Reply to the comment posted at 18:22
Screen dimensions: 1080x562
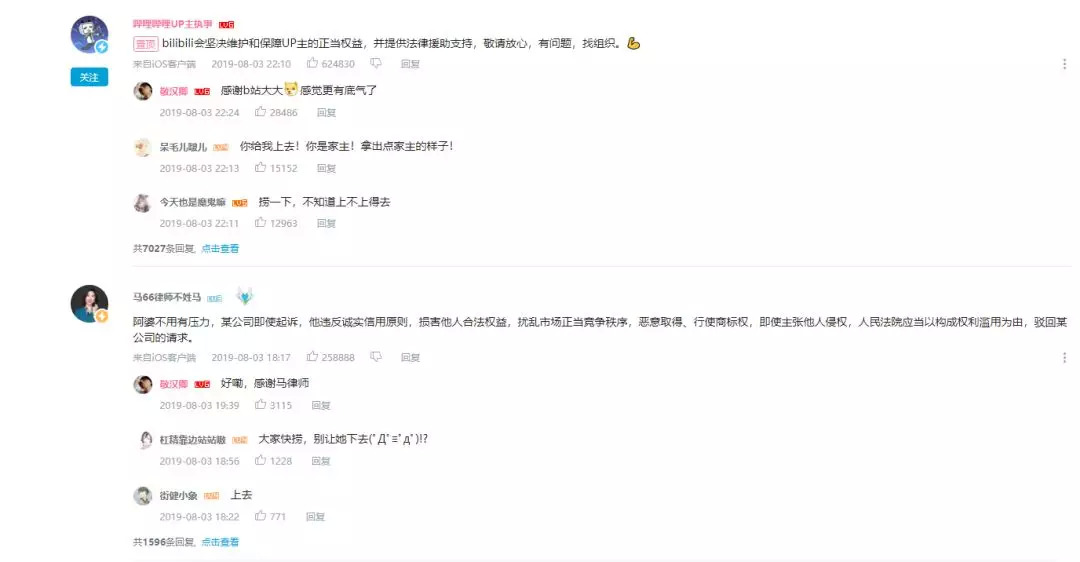coord(315,517)
